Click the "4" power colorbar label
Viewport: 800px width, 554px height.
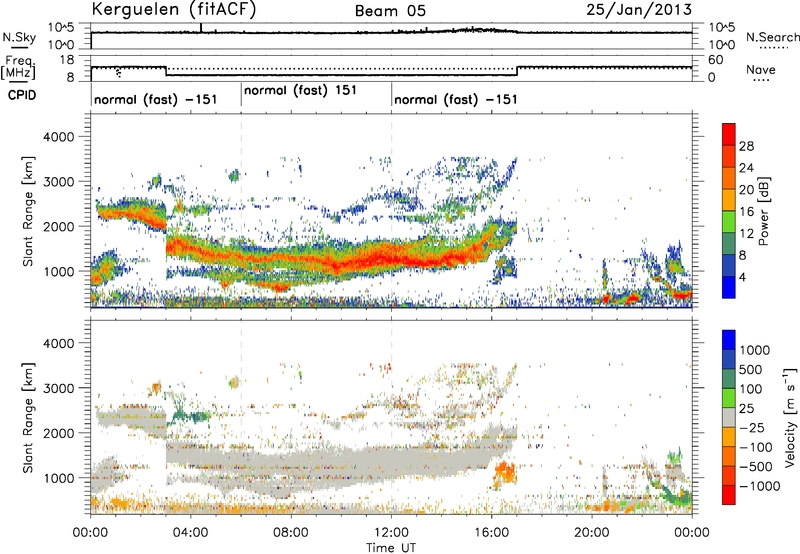click(x=743, y=277)
